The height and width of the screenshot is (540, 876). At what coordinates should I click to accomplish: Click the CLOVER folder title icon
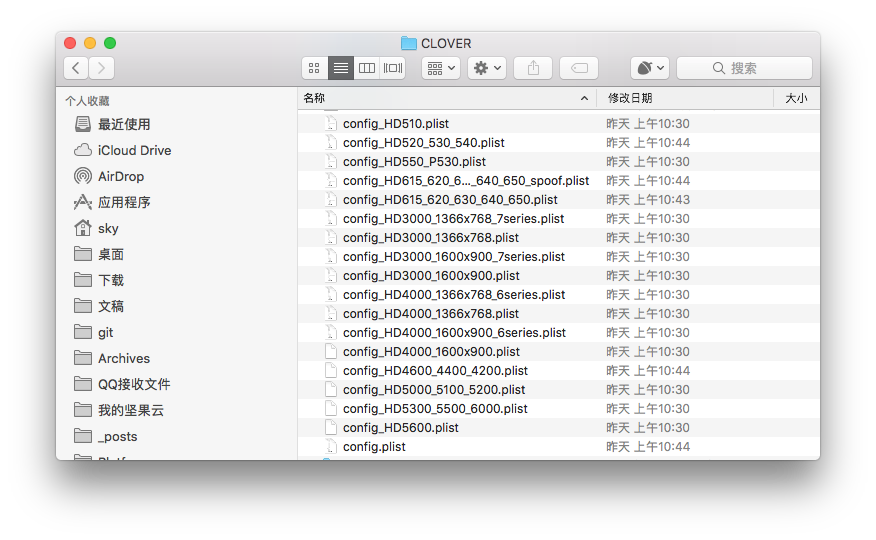point(409,44)
